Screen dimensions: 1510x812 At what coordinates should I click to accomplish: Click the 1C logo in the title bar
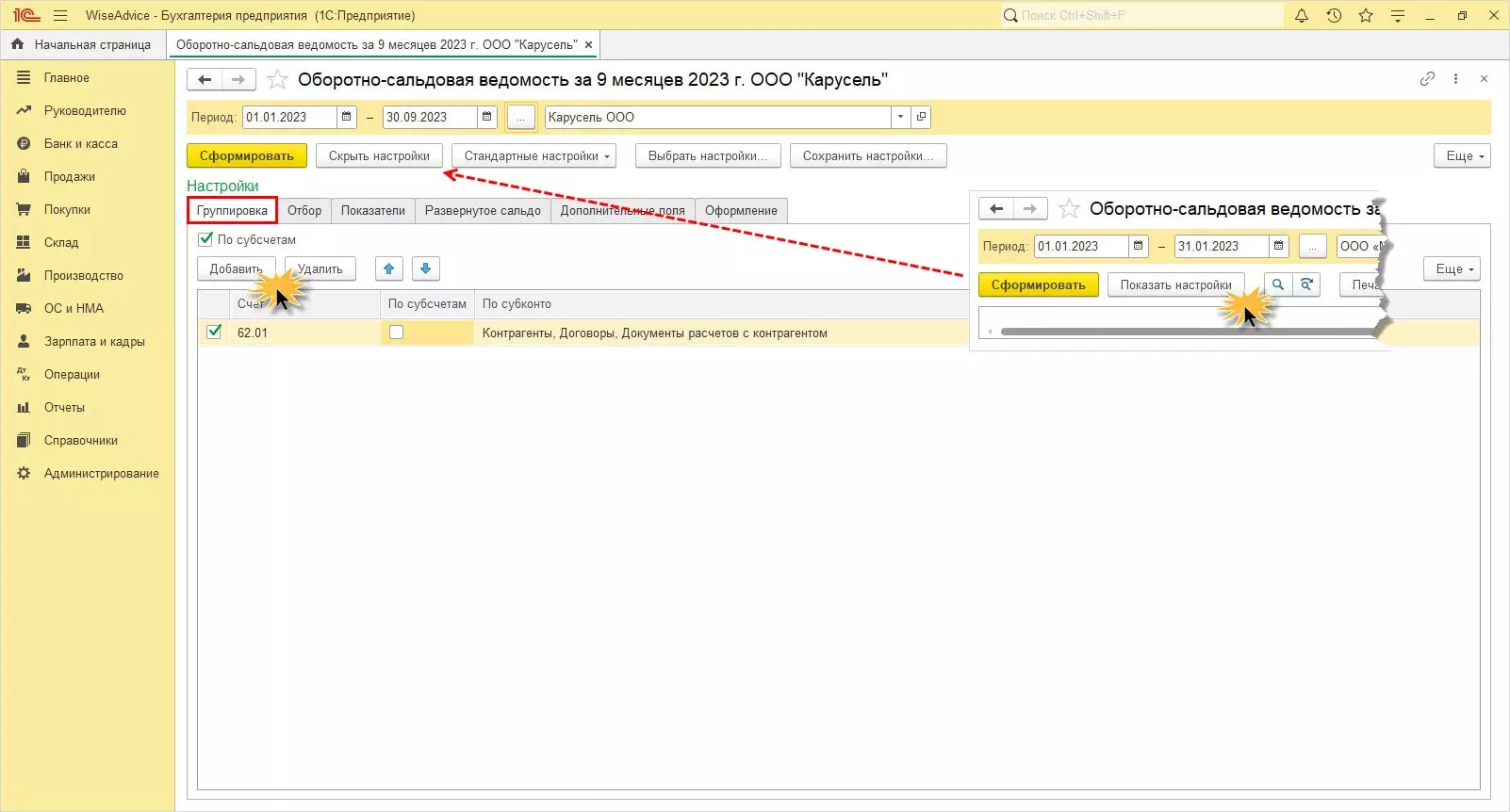click(26, 15)
